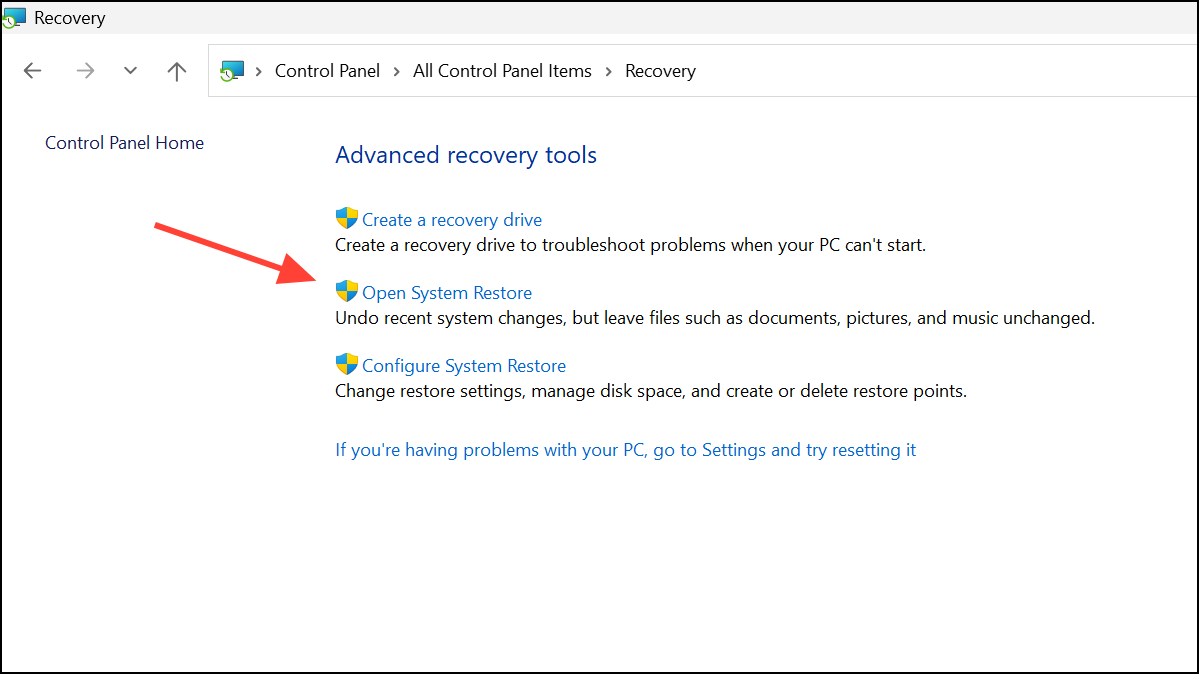This screenshot has width=1199, height=674.
Task: Click the back navigation arrow
Action: coord(32,70)
